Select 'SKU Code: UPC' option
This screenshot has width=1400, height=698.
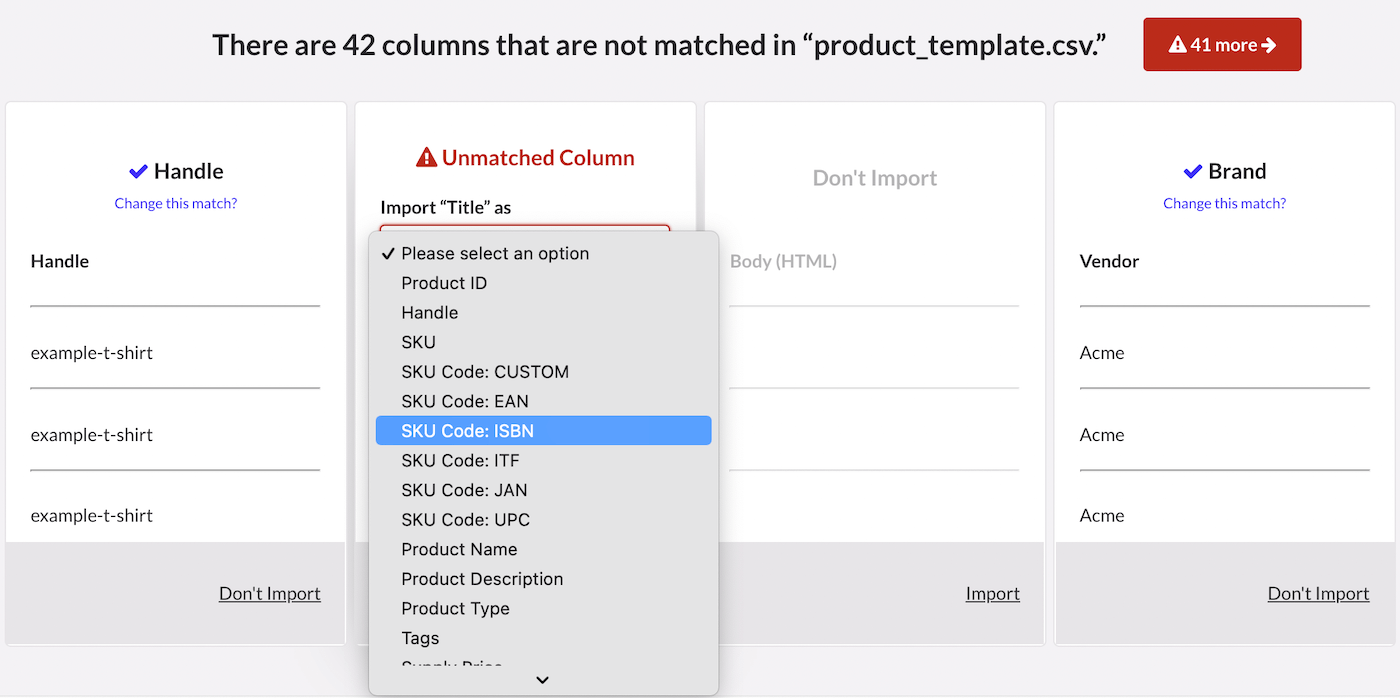[x=465, y=520]
